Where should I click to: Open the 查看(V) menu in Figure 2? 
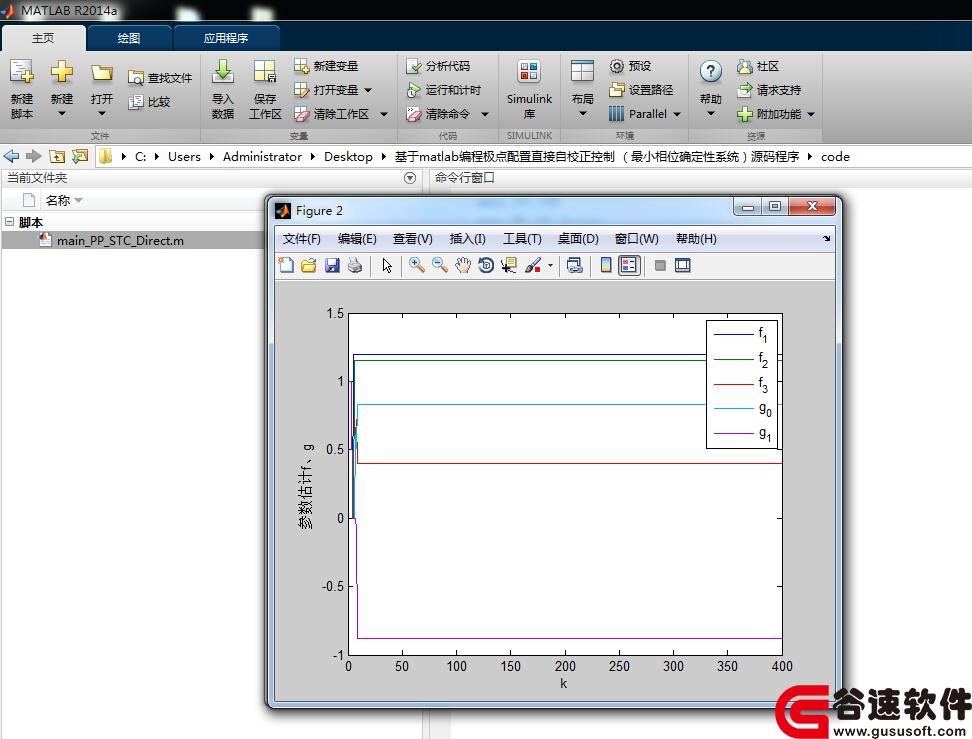(413, 239)
